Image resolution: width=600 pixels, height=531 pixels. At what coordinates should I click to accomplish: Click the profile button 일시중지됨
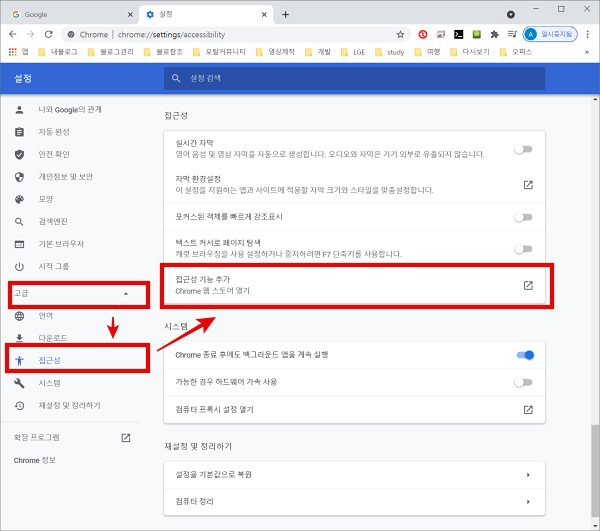tap(550, 34)
